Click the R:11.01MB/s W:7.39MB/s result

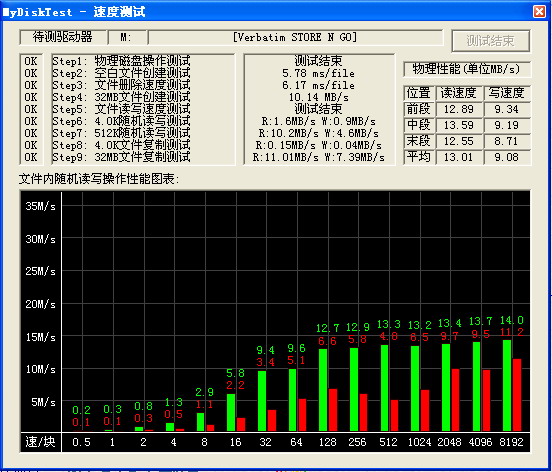(x=319, y=157)
